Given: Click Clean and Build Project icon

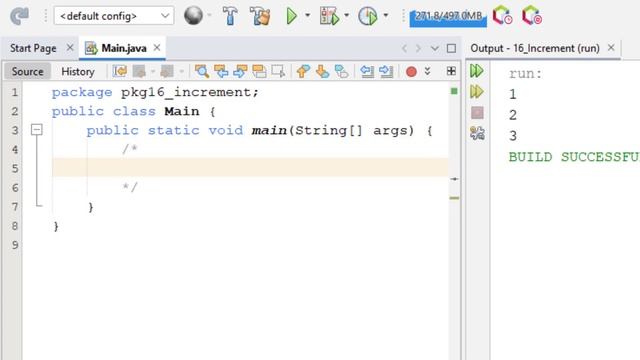Looking at the screenshot, I should point(260,16).
